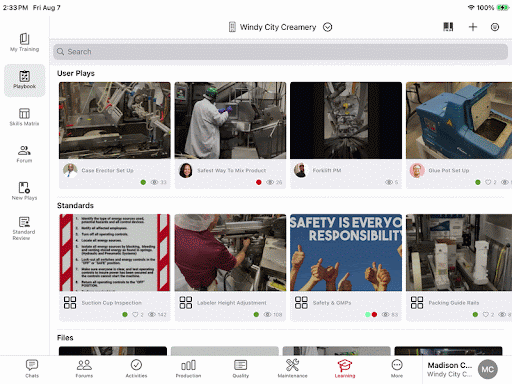Open the Case Erector Set Up video thumbnail

tap(115, 120)
